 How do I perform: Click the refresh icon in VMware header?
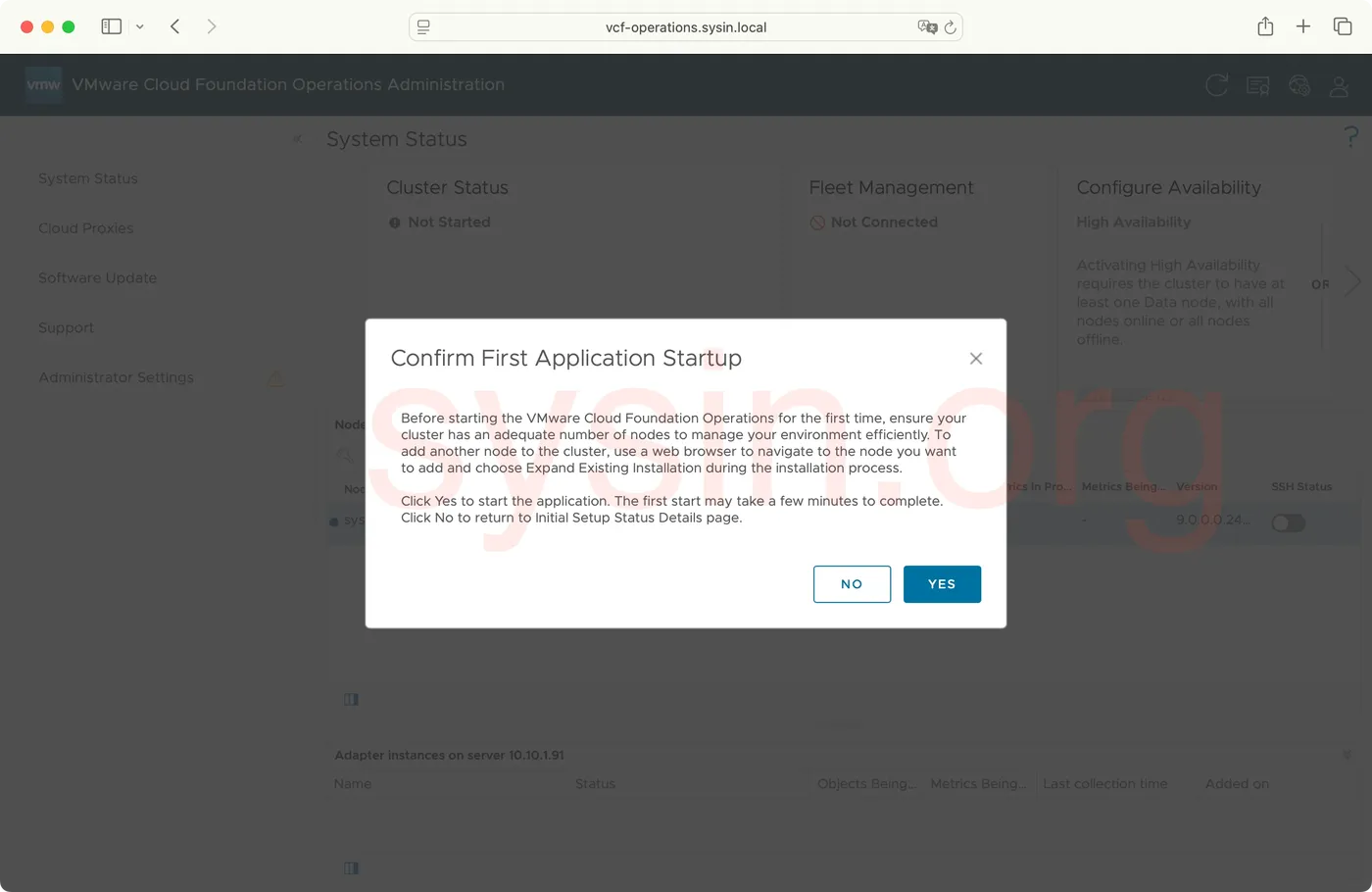pyautogui.click(x=1216, y=85)
